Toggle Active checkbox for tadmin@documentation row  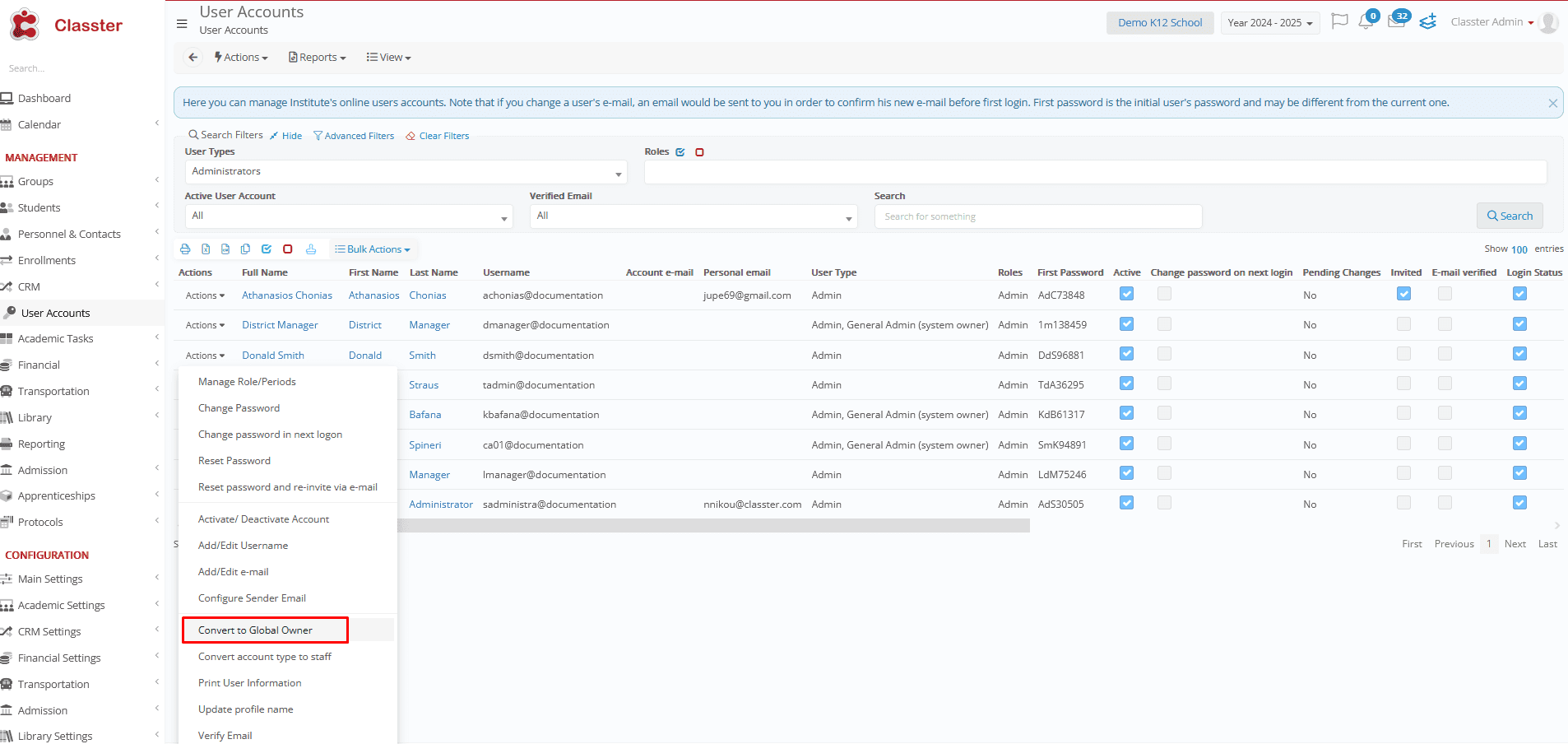(x=1126, y=384)
